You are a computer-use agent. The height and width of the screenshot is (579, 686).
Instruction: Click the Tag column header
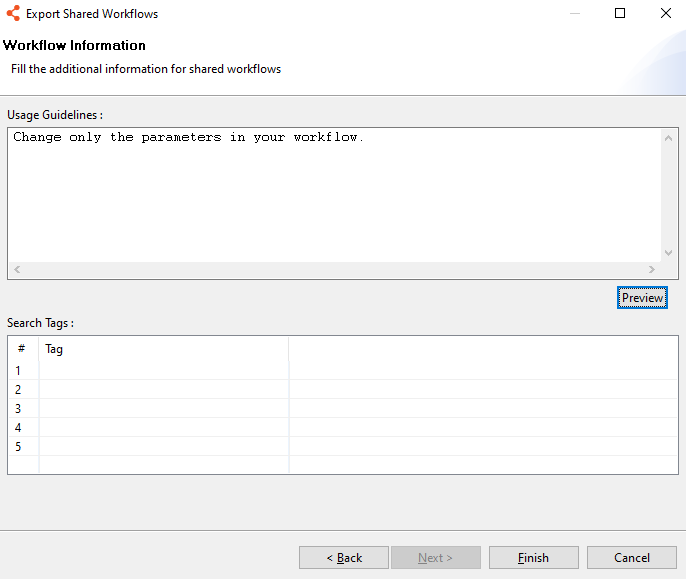(163, 349)
